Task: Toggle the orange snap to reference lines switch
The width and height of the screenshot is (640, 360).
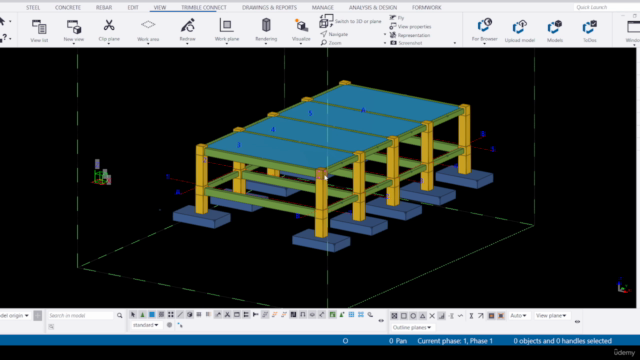Action: (491, 316)
